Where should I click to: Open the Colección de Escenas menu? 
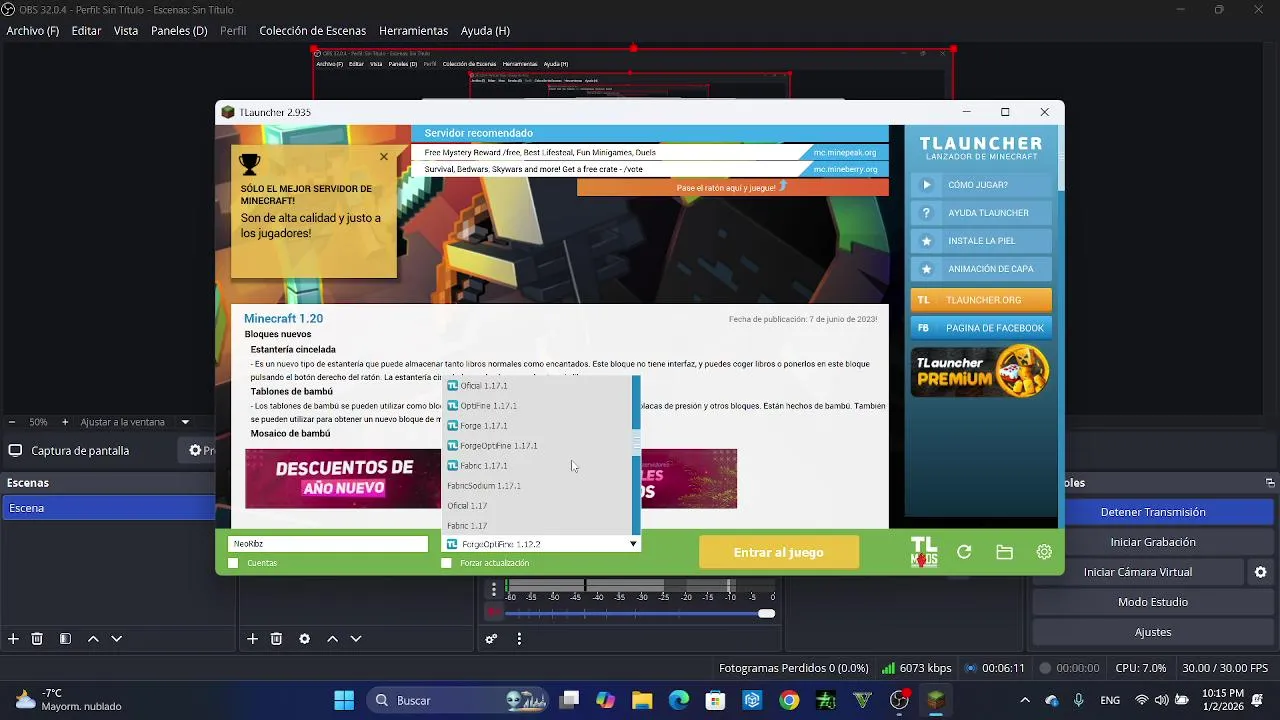(313, 31)
